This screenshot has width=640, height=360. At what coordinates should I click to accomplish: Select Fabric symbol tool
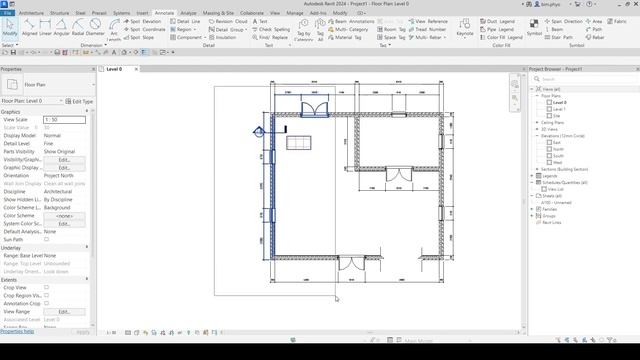(x=617, y=21)
